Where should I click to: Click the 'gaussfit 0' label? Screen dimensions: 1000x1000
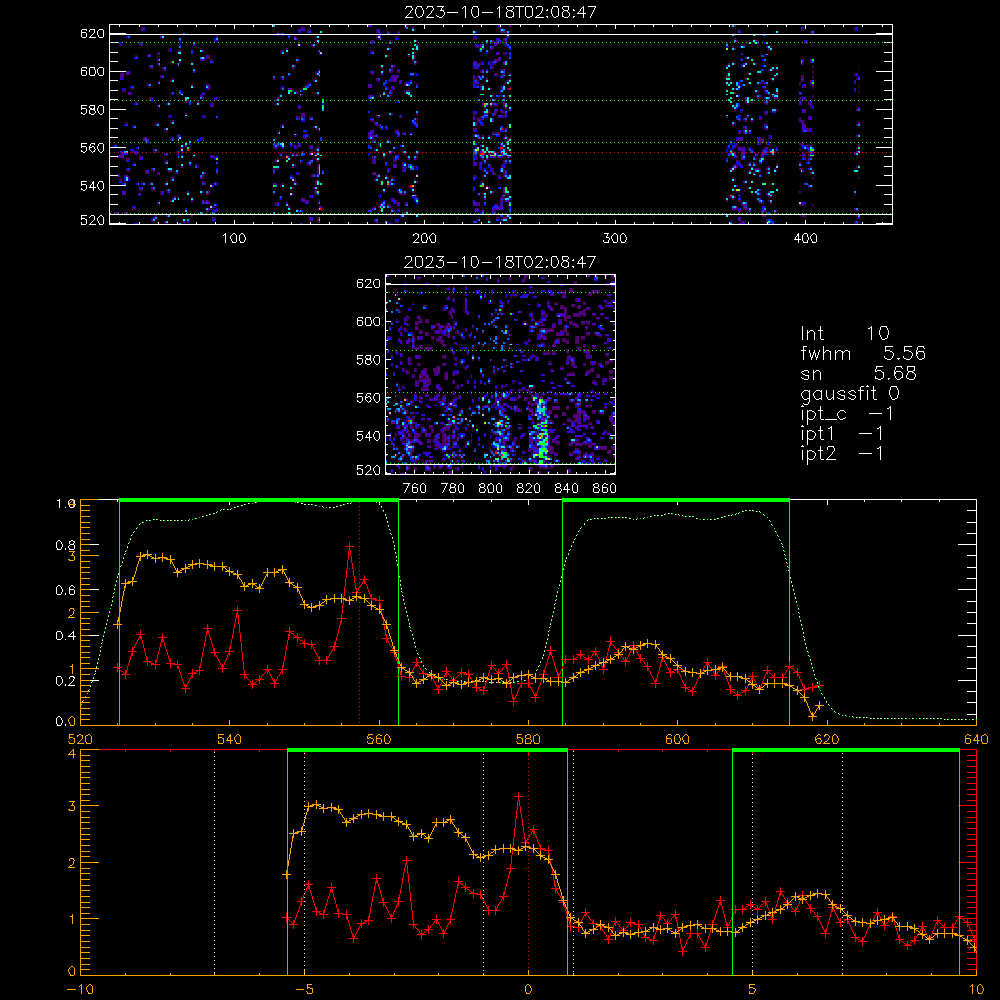(x=849, y=393)
